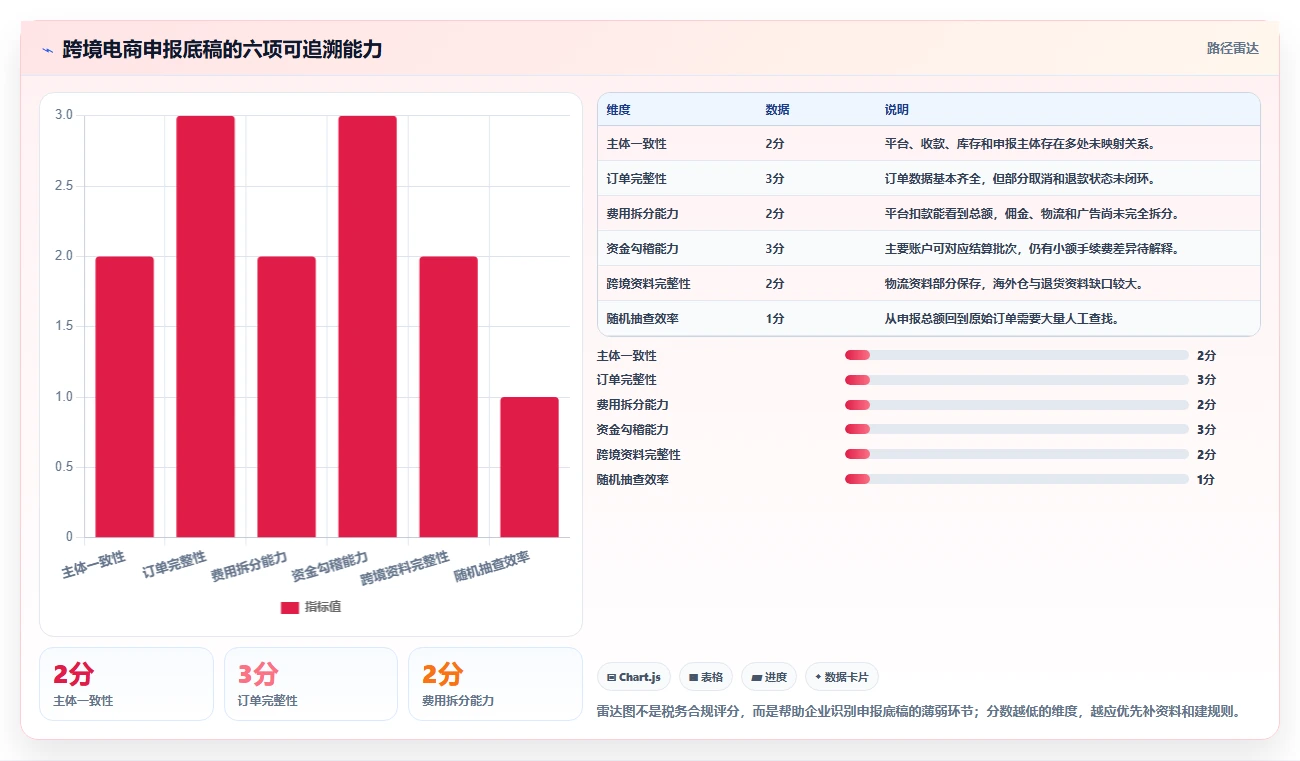Click the 说明 column header
The width and height of the screenshot is (1300, 761).
click(897, 110)
